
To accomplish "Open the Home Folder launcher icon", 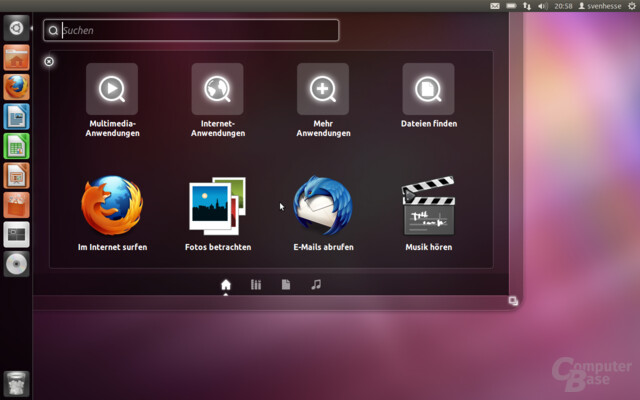I will click(x=16, y=58).
